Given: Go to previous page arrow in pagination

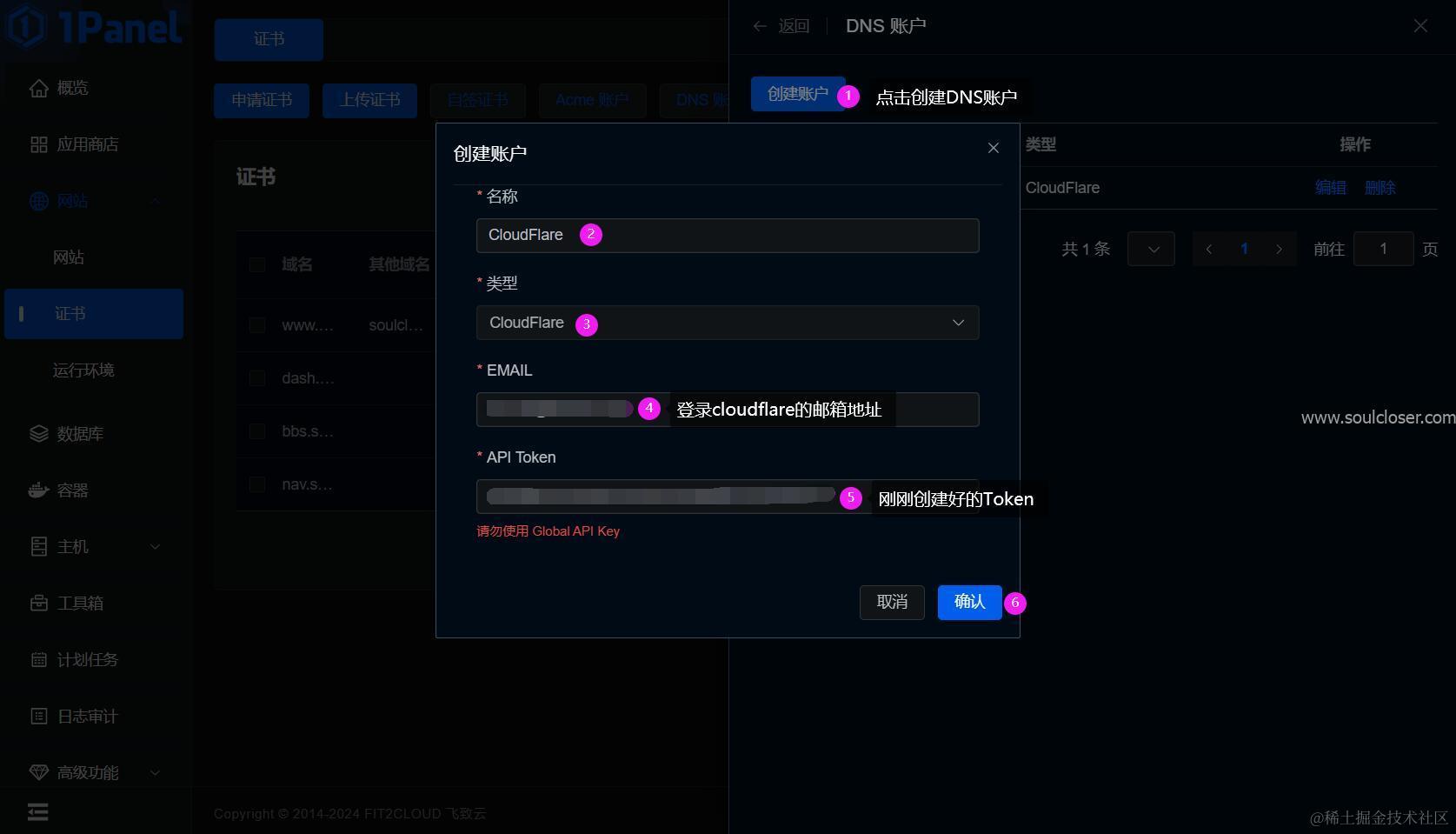Looking at the screenshot, I should point(1208,249).
